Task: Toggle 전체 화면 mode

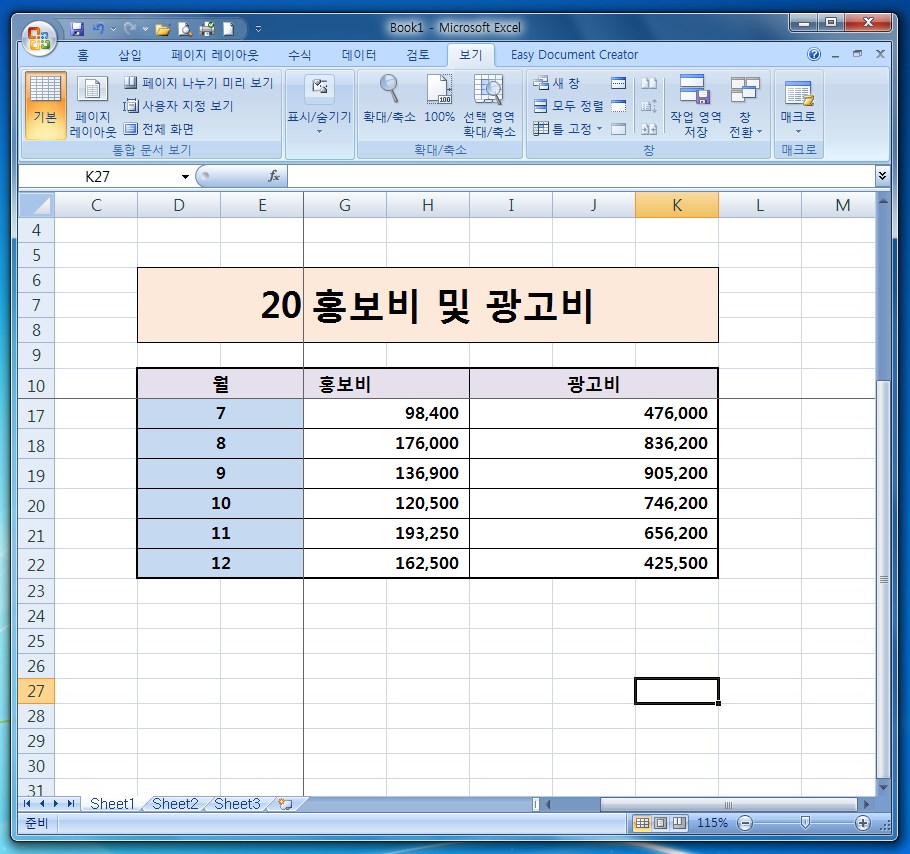Action: (158, 129)
